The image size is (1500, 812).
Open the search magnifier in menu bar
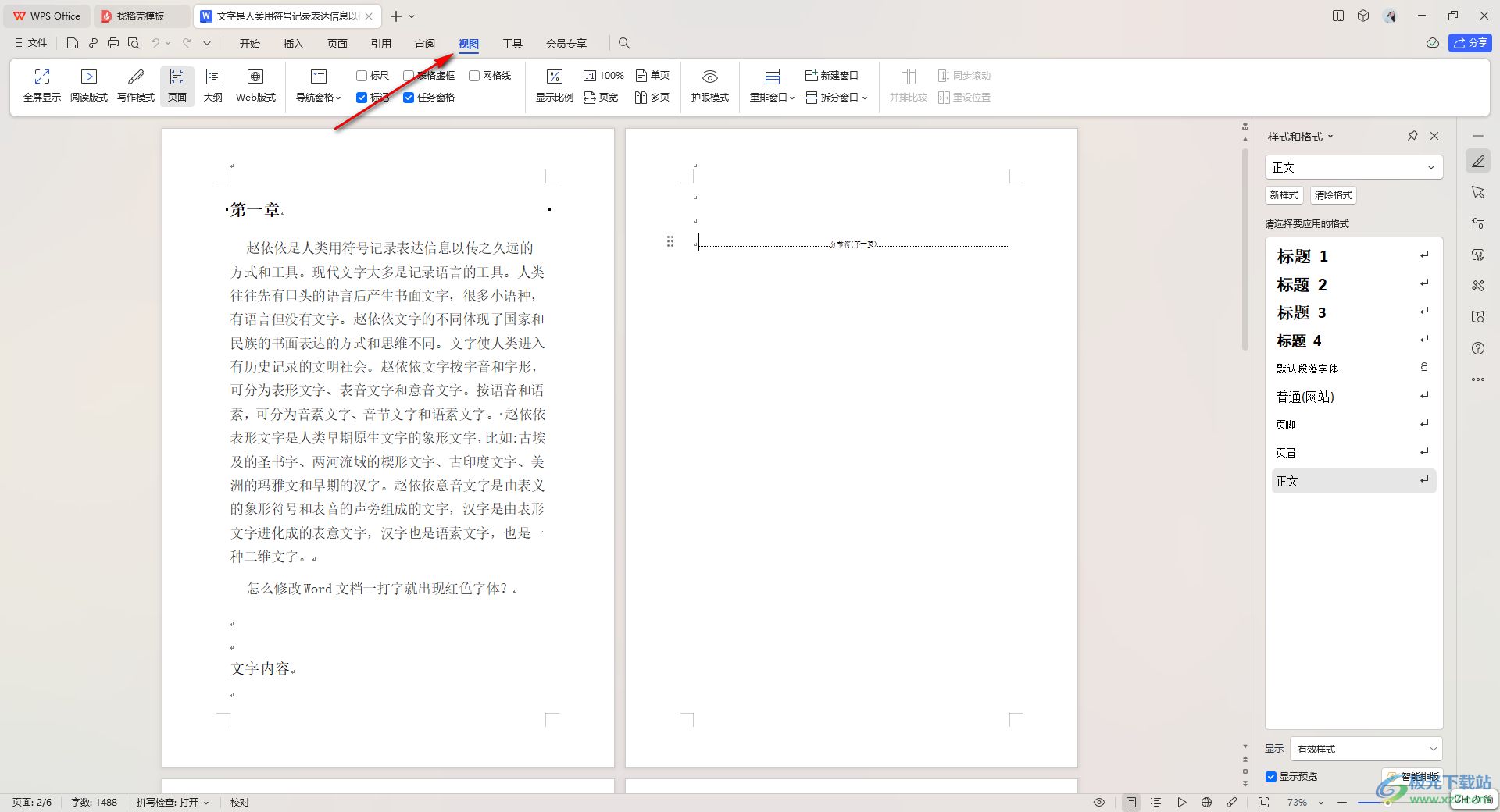624,43
